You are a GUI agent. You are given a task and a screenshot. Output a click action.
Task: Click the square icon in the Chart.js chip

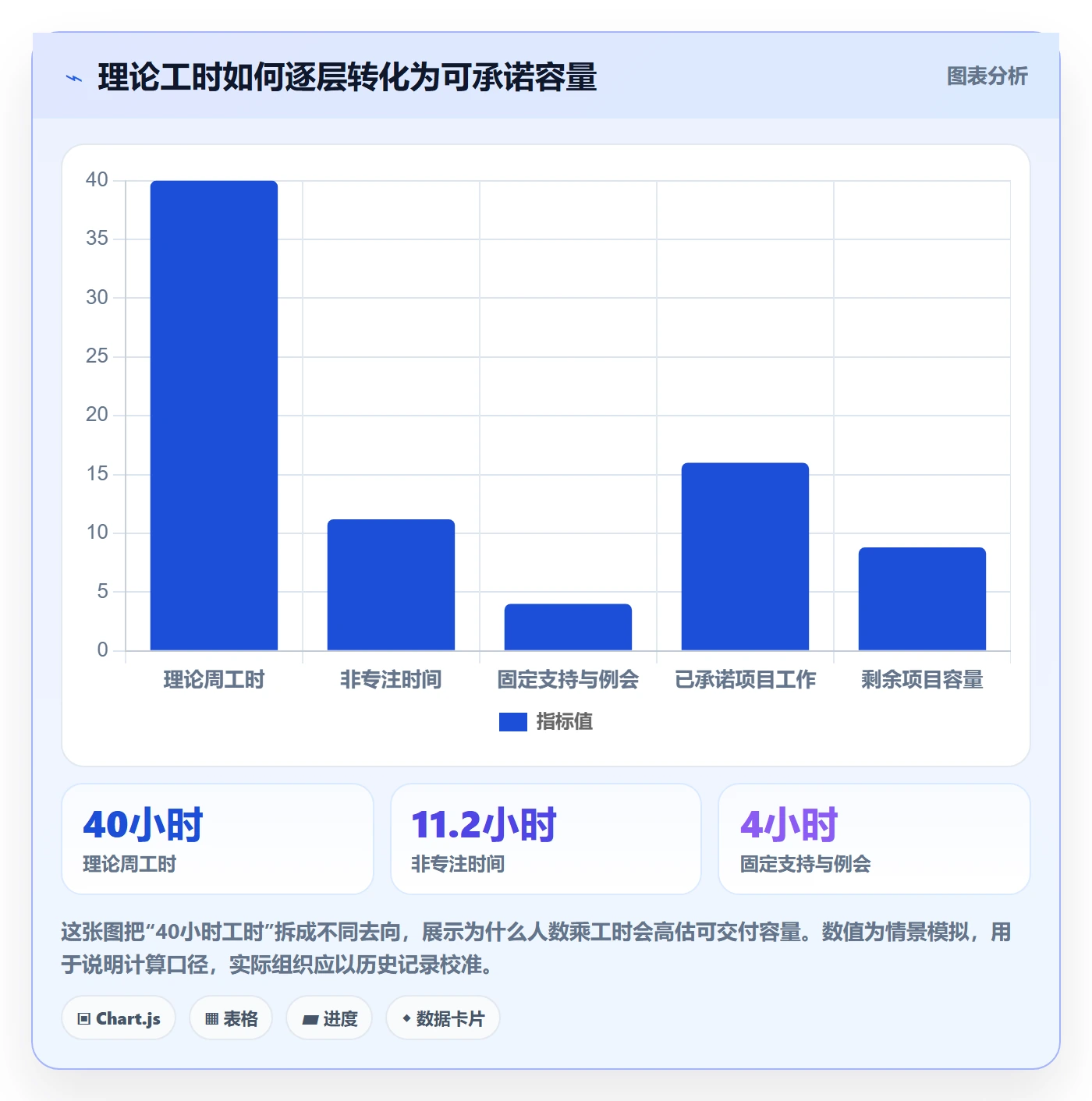point(84,1019)
